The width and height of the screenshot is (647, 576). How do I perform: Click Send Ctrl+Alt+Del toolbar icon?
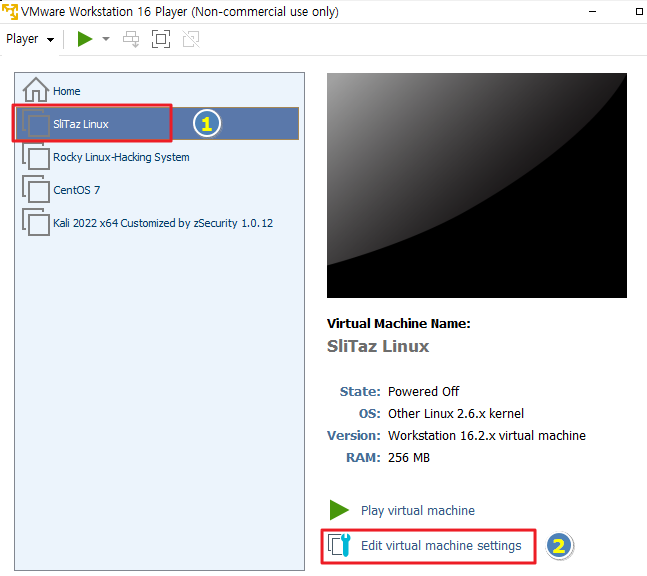131,39
